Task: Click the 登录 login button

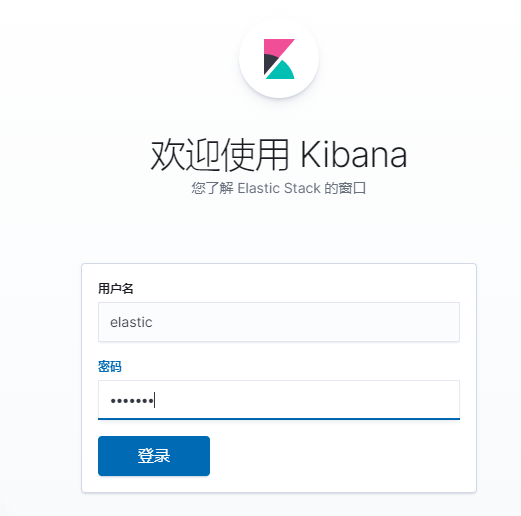Action: pyautogui.click(x=154, y=456)
